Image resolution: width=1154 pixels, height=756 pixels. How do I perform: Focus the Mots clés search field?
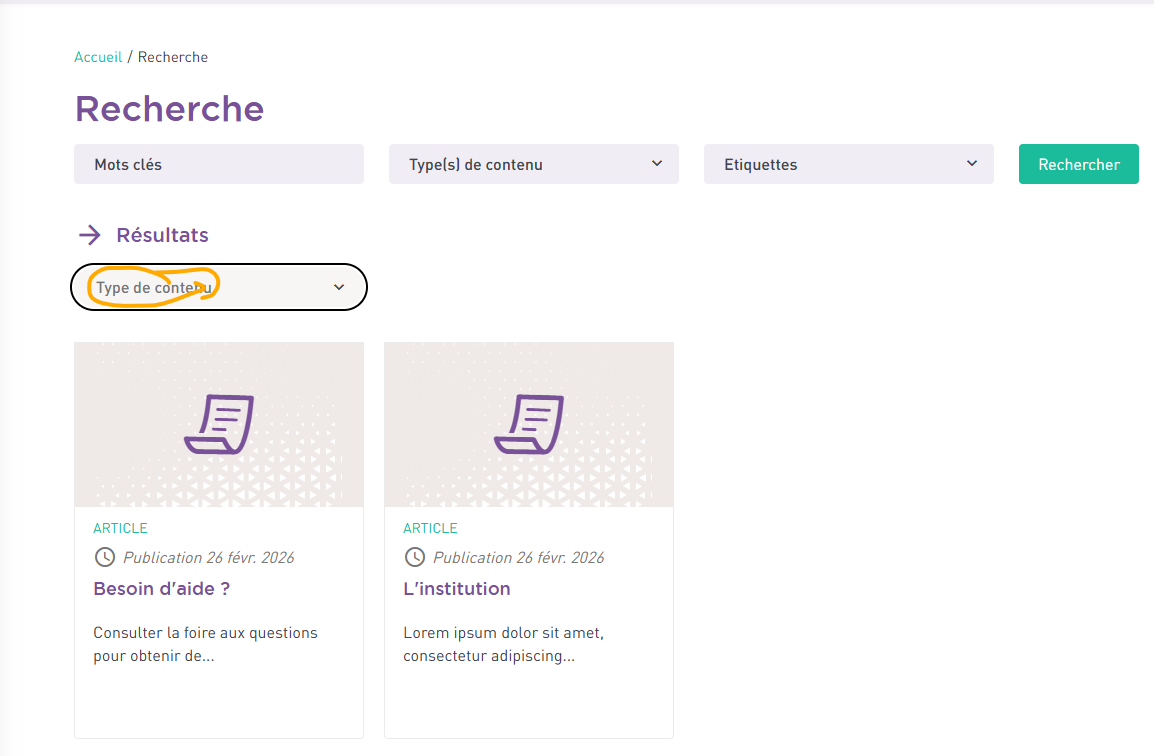[x=218, y=164]
